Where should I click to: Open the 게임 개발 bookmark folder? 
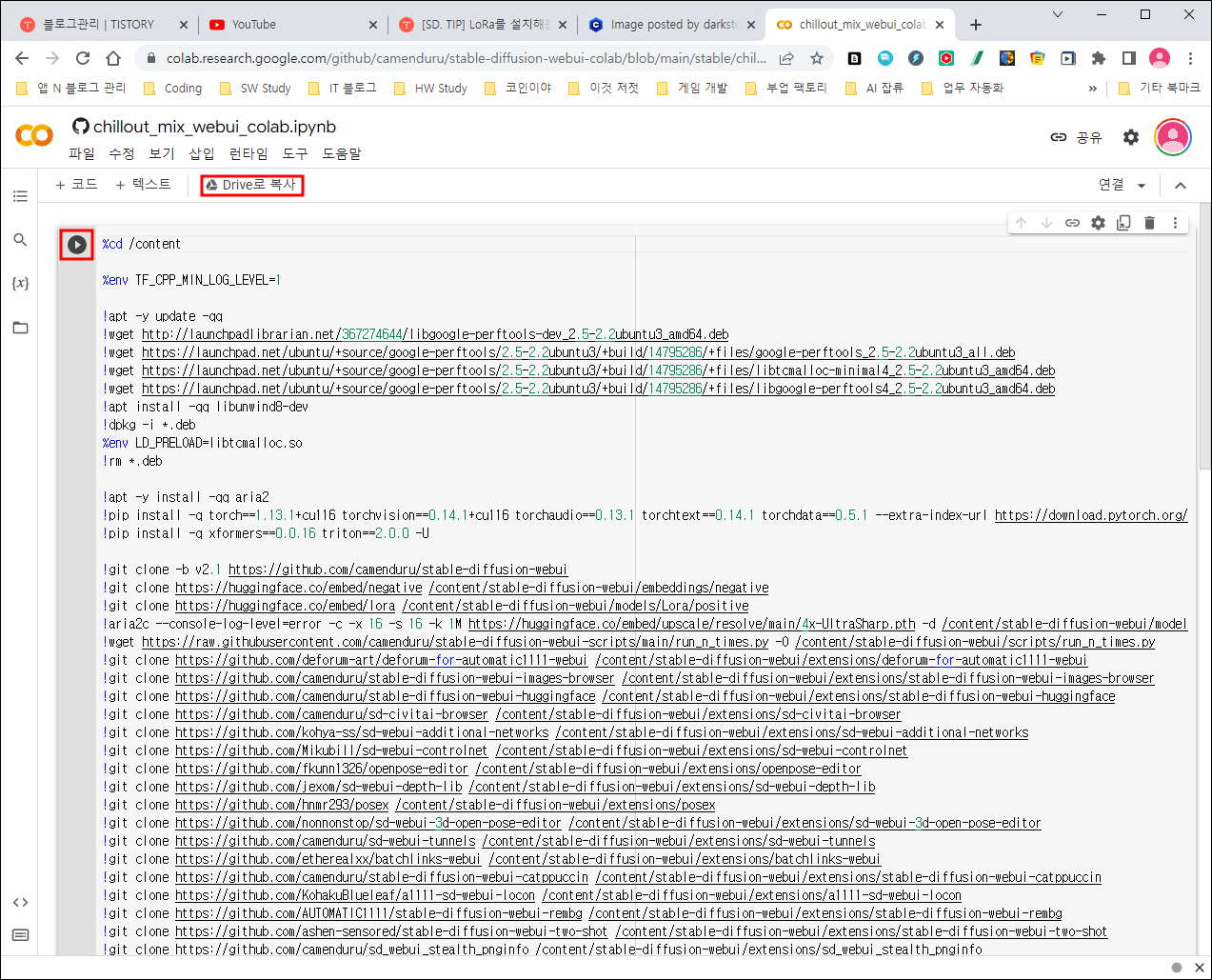[692, 88]
